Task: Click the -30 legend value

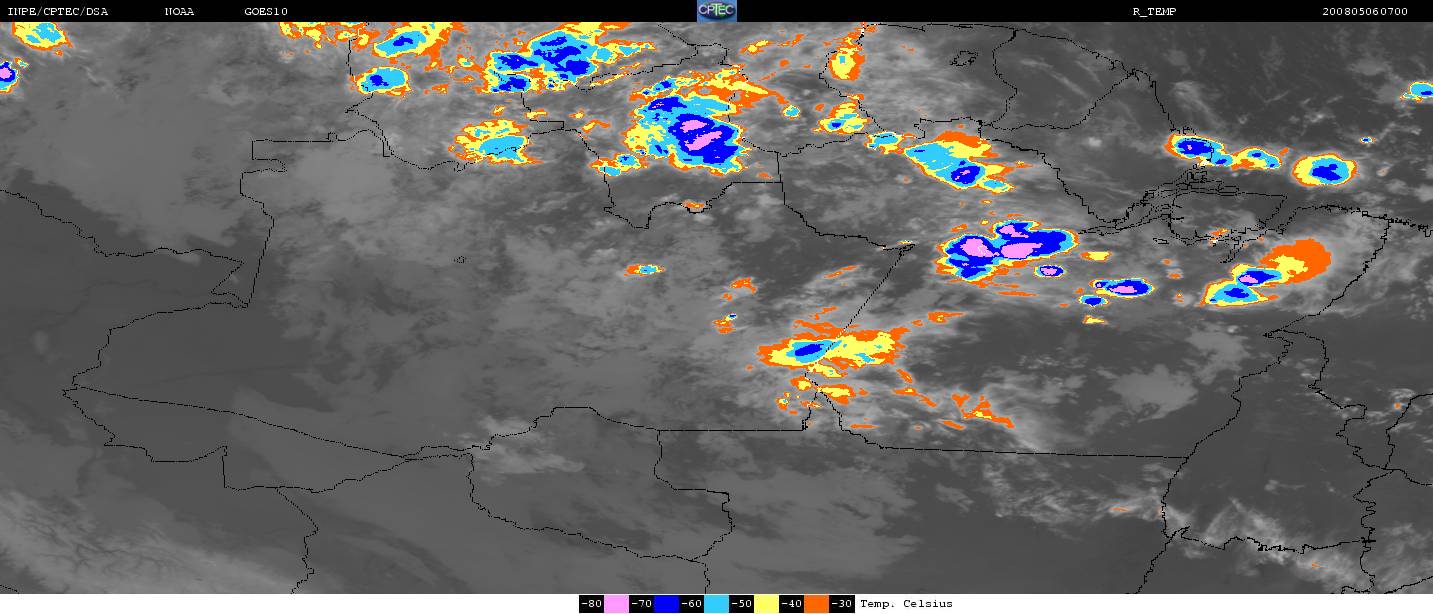Action: click(841, 604)
